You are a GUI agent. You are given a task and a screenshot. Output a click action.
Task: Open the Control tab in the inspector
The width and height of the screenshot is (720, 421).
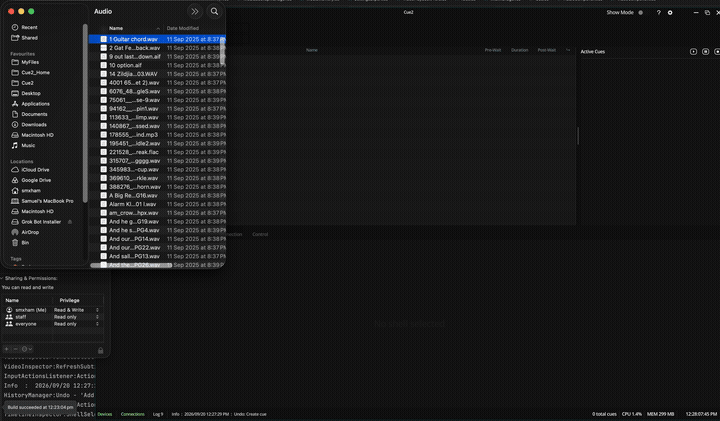(x=260, y=234)
